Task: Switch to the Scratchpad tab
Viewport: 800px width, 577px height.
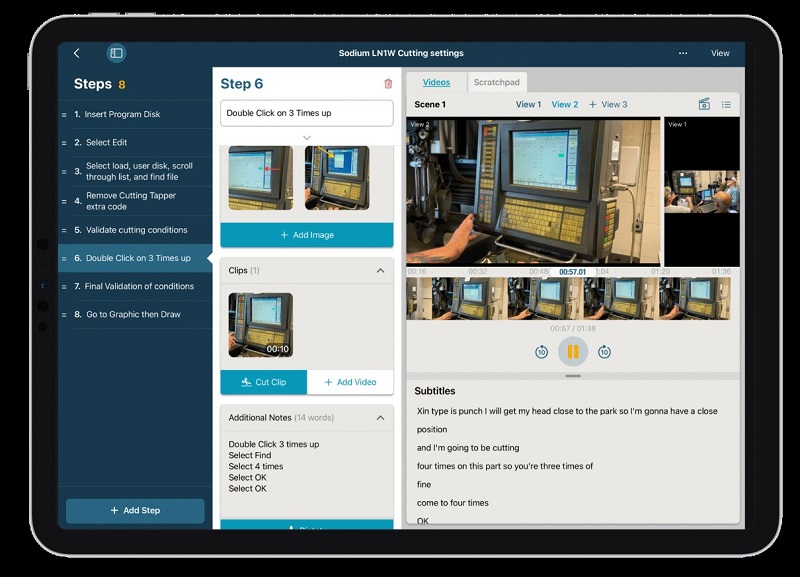Action: 497,82
